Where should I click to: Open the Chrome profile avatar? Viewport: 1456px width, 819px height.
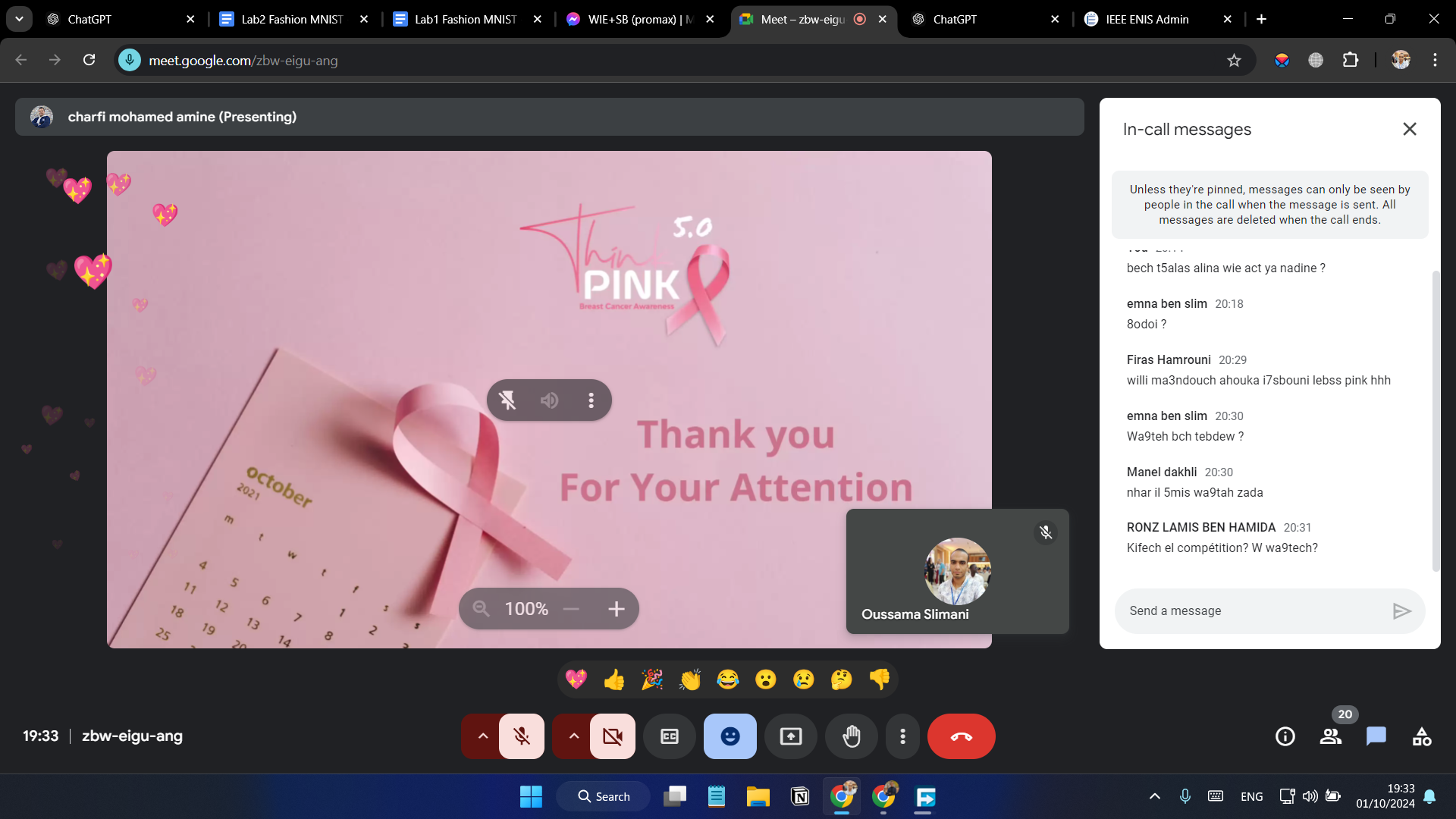click(1401, 60)
